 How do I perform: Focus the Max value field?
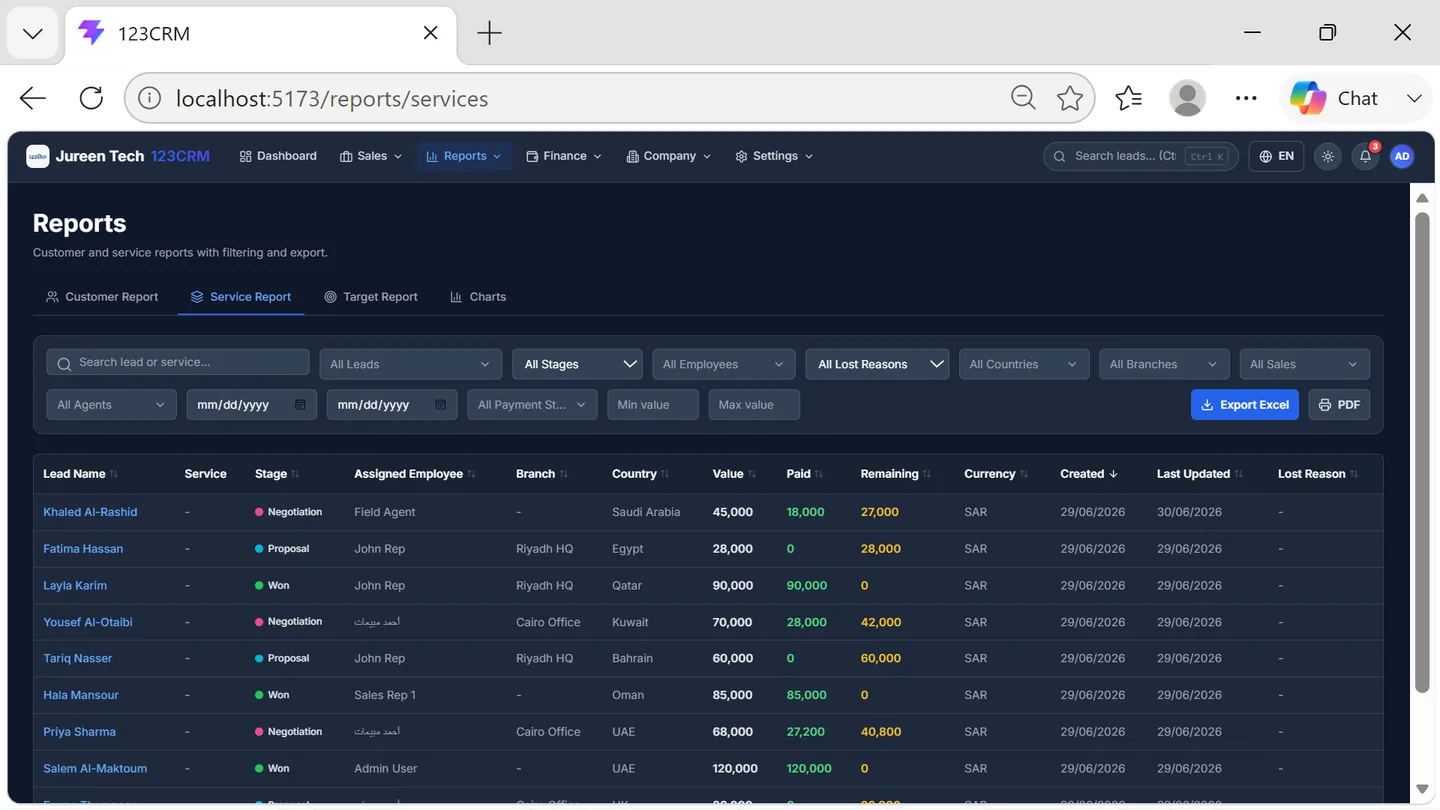pyautogui.click(x=754, y=405)
